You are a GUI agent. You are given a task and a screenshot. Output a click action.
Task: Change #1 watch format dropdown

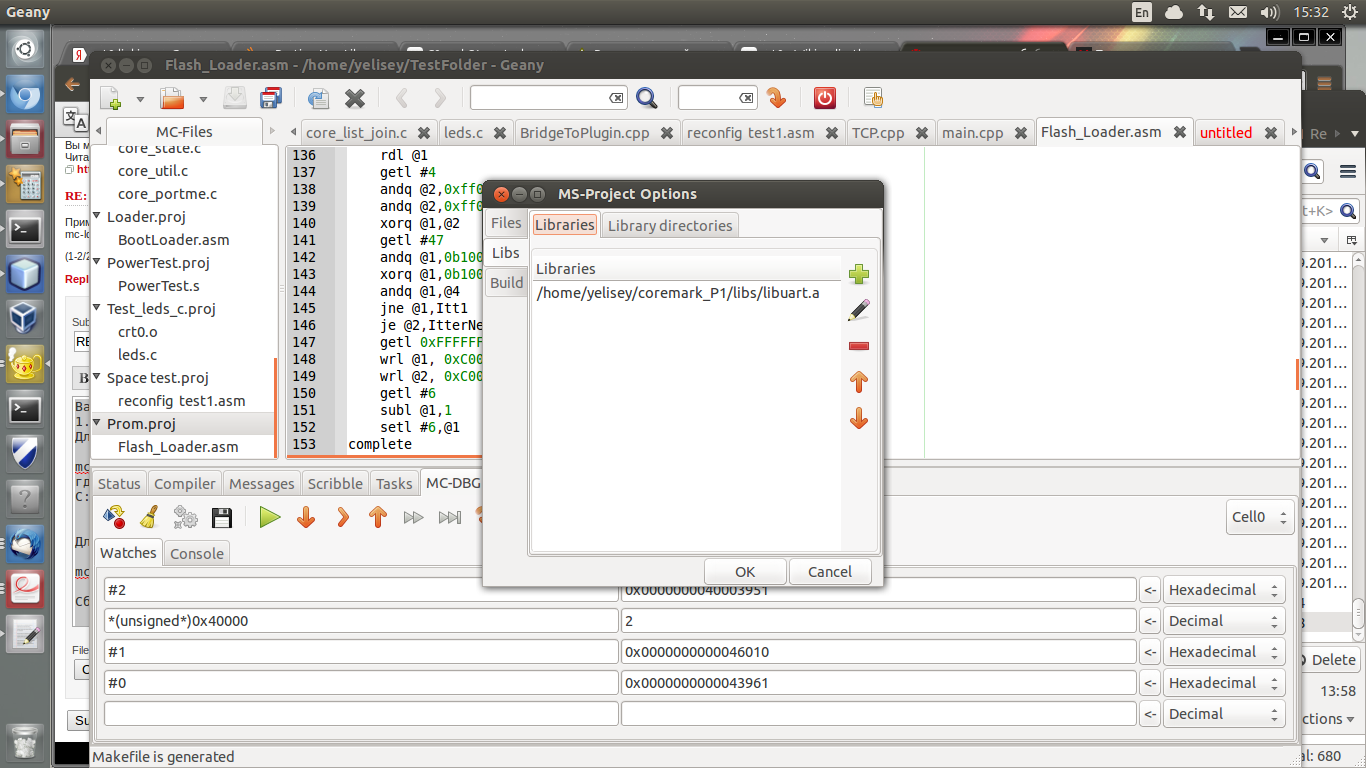tap(1224, 652)
